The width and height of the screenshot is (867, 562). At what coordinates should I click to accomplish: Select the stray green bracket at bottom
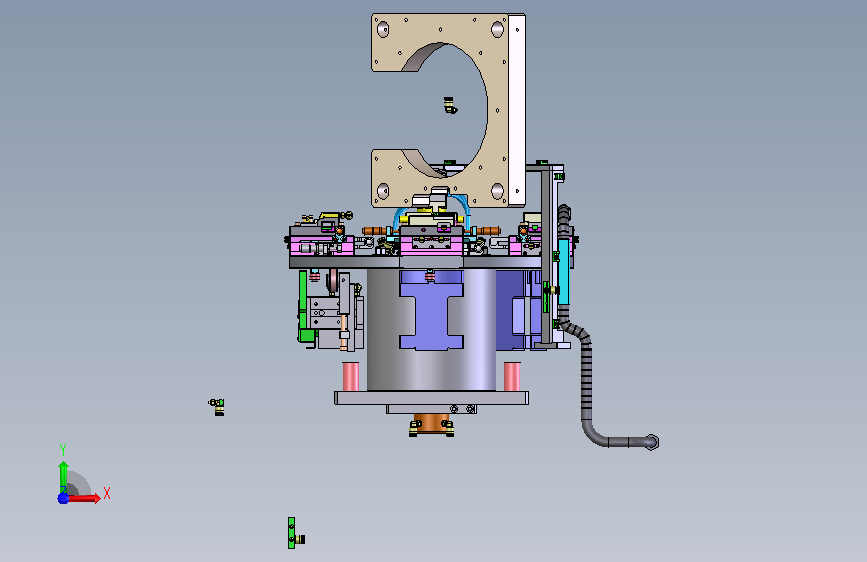[291, 533]
